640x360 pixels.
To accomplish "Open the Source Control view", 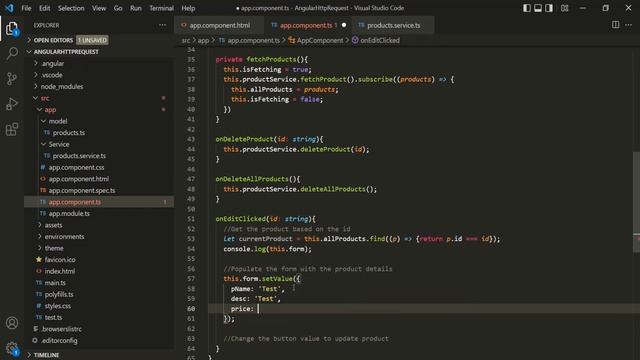I will click(12, 78).
